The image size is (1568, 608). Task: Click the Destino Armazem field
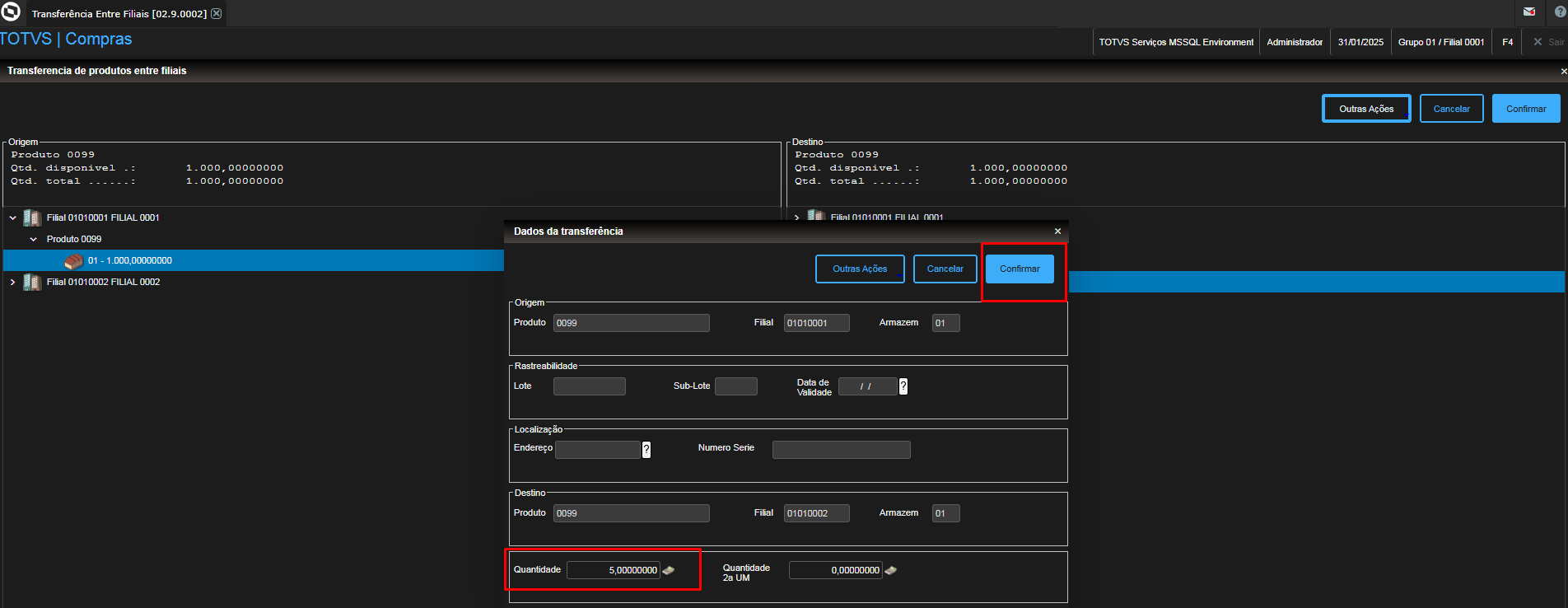pyautogui.click(x=945, y=513)
